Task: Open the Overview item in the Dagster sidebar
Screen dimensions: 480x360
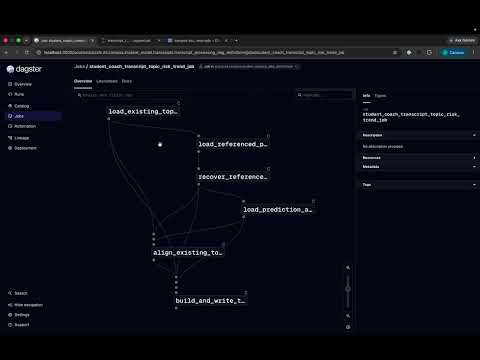Action: tap(20, 84)
